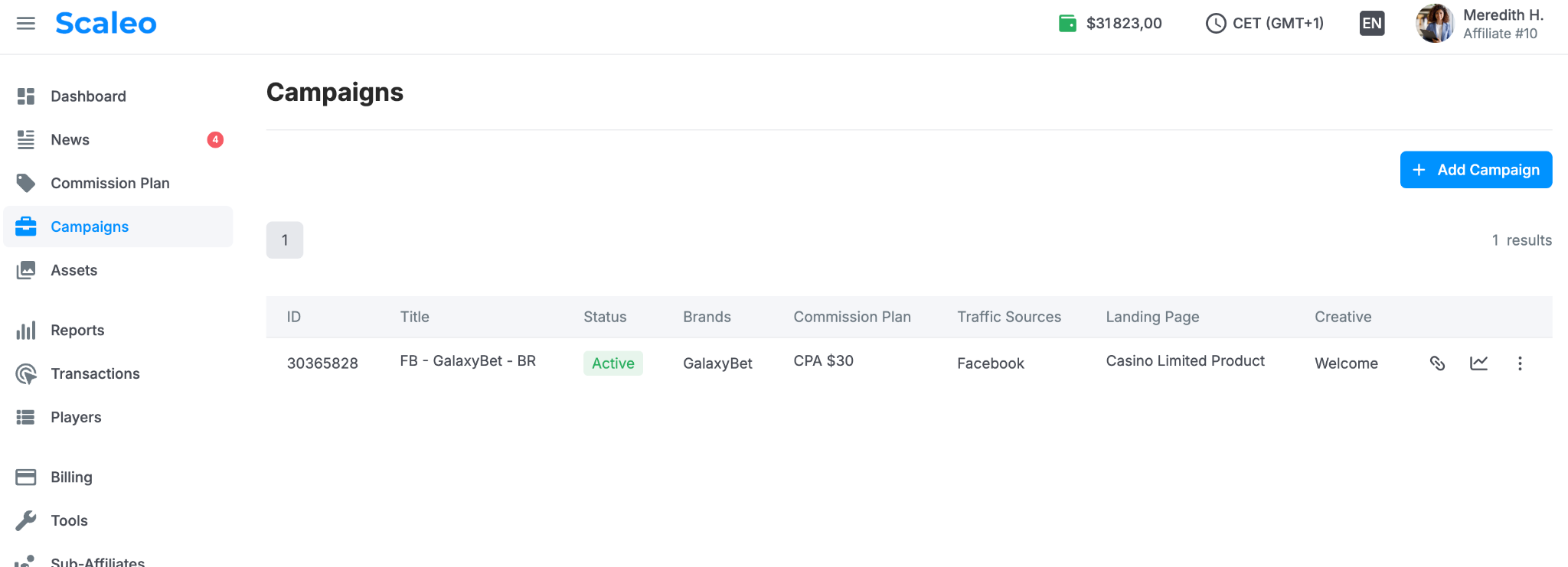
Task: Open the Reports bar-chart icon
Action: [x=26, y=331]
